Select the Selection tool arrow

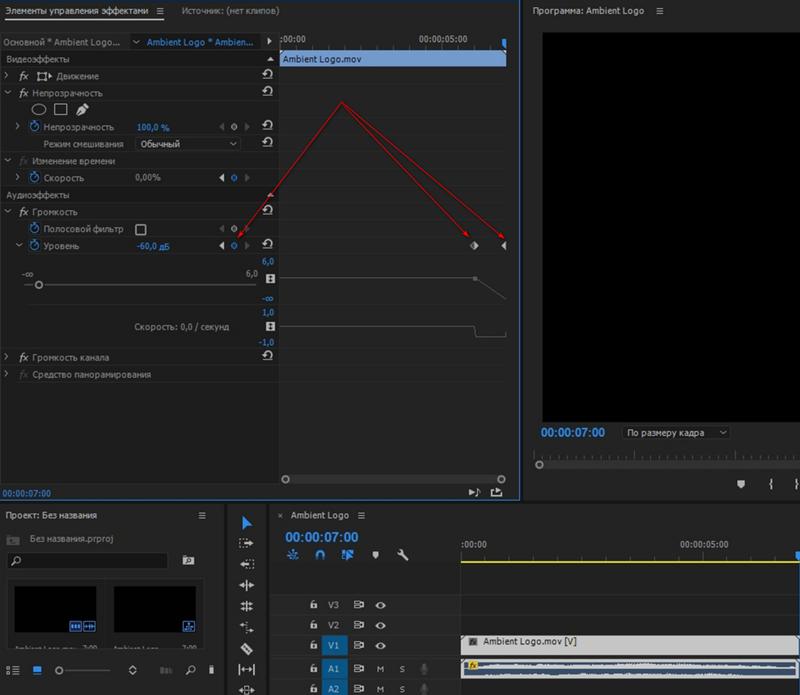coord(246,523)
